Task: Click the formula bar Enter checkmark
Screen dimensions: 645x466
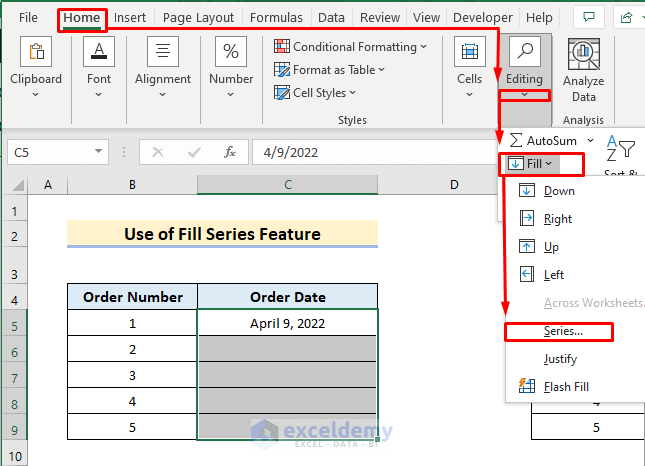Action: coord(194,153)
